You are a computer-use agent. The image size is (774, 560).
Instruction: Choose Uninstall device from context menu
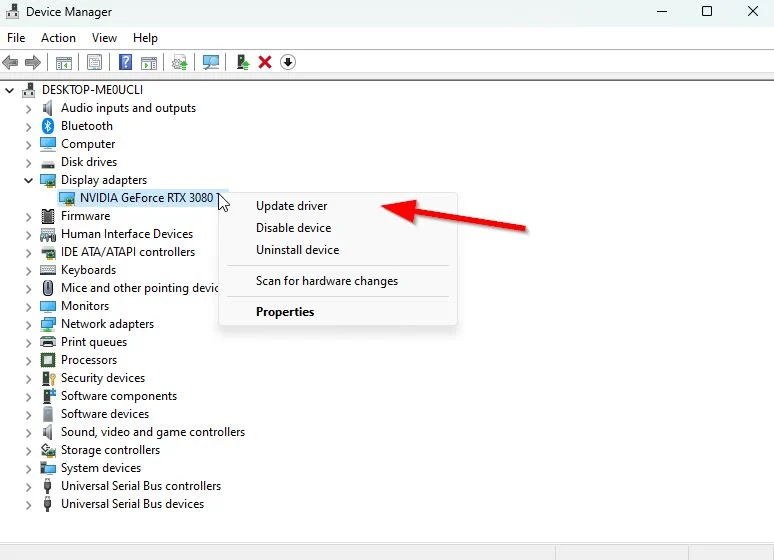click(297, 250)
